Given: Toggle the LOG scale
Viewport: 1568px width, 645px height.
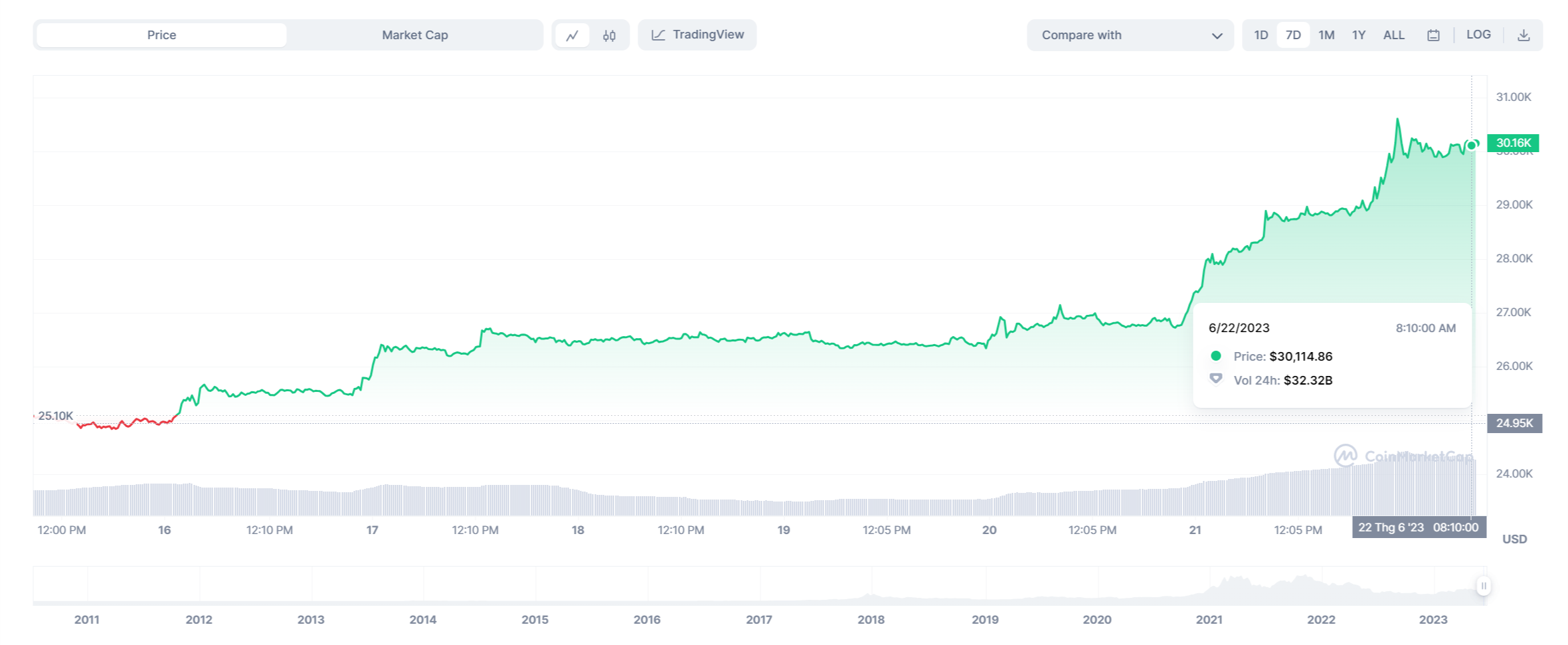Looking at the screenshot, I should 1478,35.
